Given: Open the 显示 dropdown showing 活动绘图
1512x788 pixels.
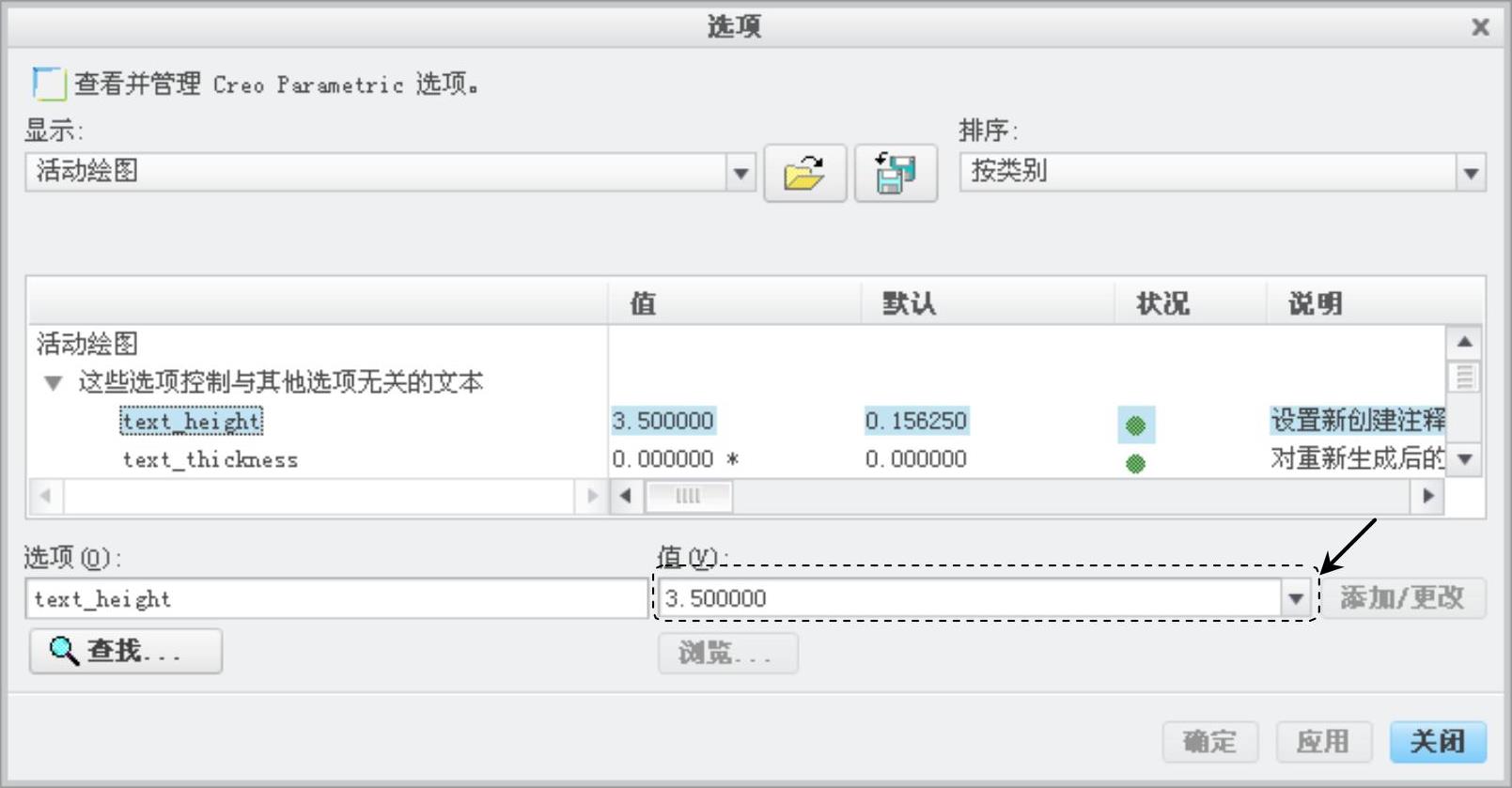Looking at the screenshot, I should pos(740,173).
